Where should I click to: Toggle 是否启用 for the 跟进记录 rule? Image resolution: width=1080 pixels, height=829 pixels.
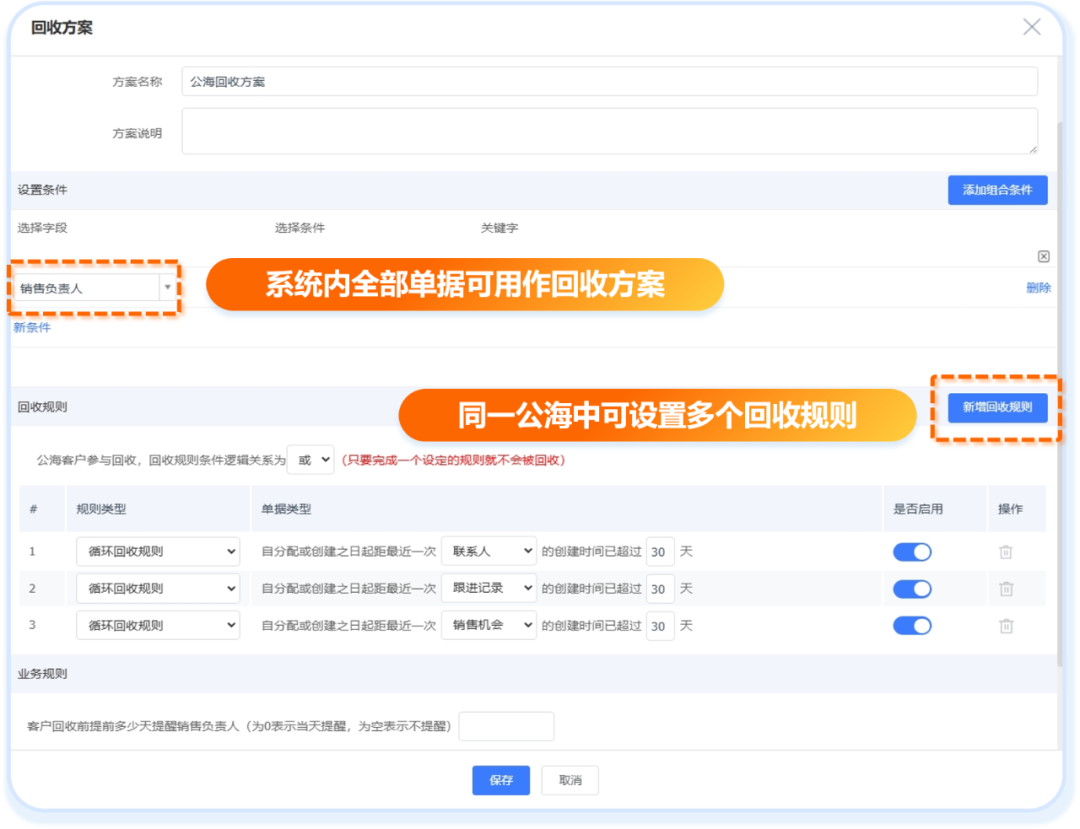pos(911,588)
